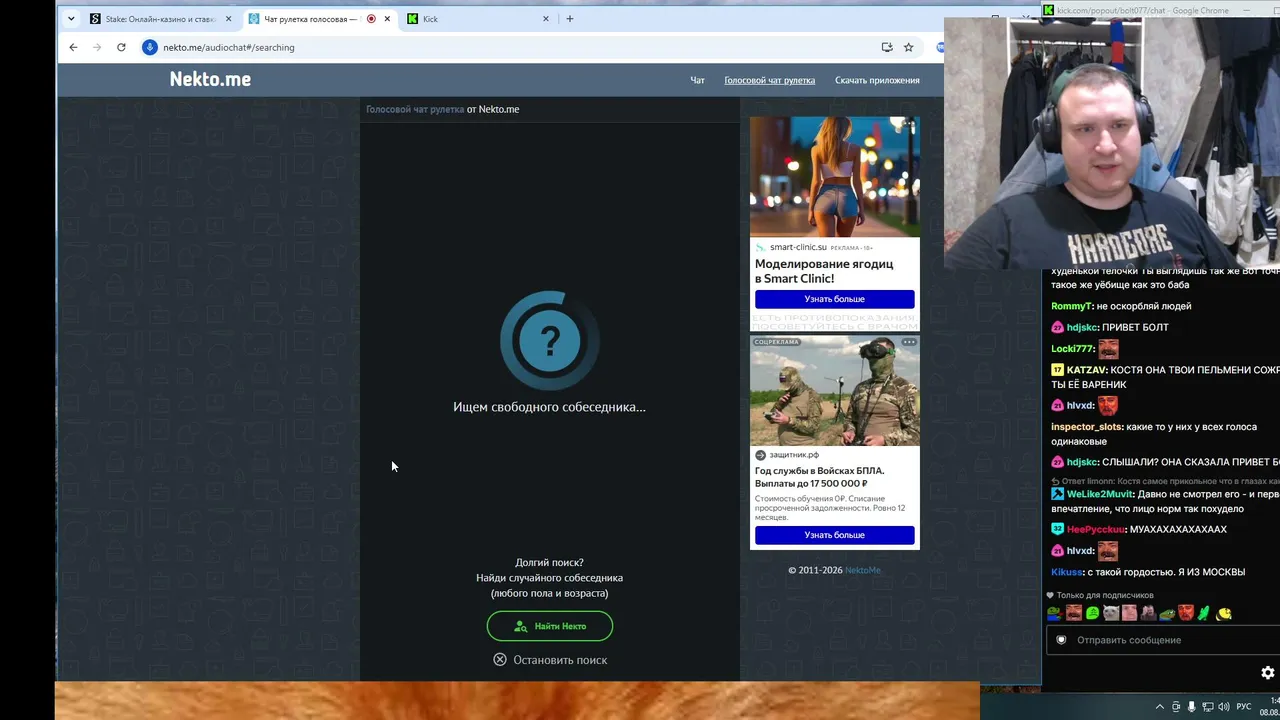
Task: Click the Голосовой чат рулетка breadcrumb link
Action: pos(415,109)
